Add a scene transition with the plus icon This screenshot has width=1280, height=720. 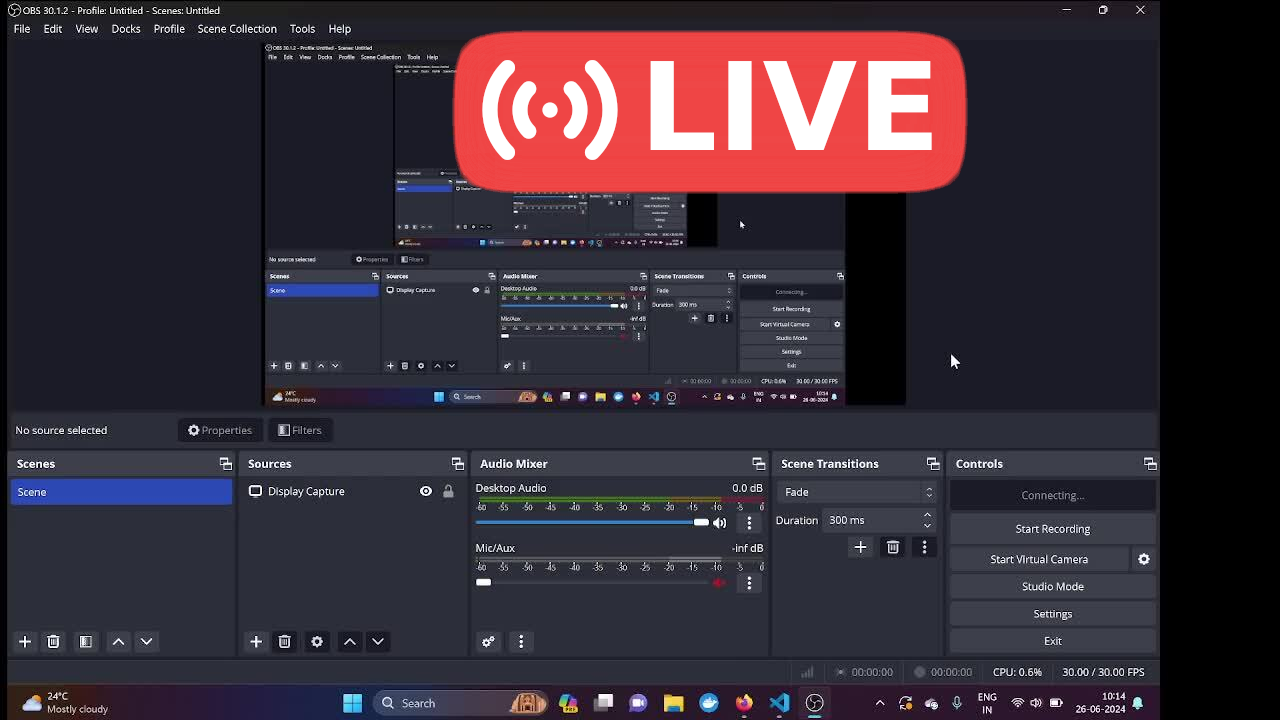(860, 547)
